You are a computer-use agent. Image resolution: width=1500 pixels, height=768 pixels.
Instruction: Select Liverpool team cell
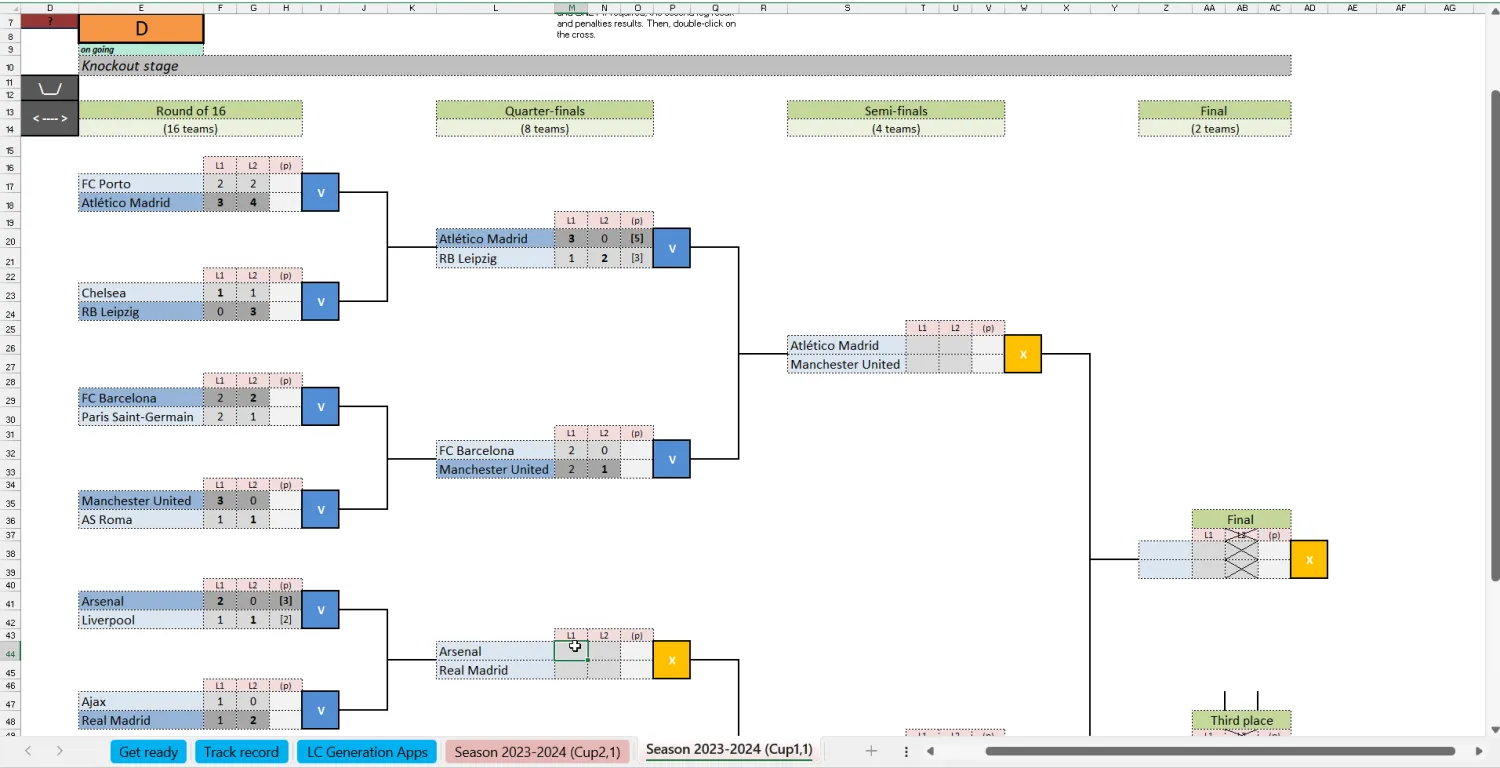[x=141, y=619]
